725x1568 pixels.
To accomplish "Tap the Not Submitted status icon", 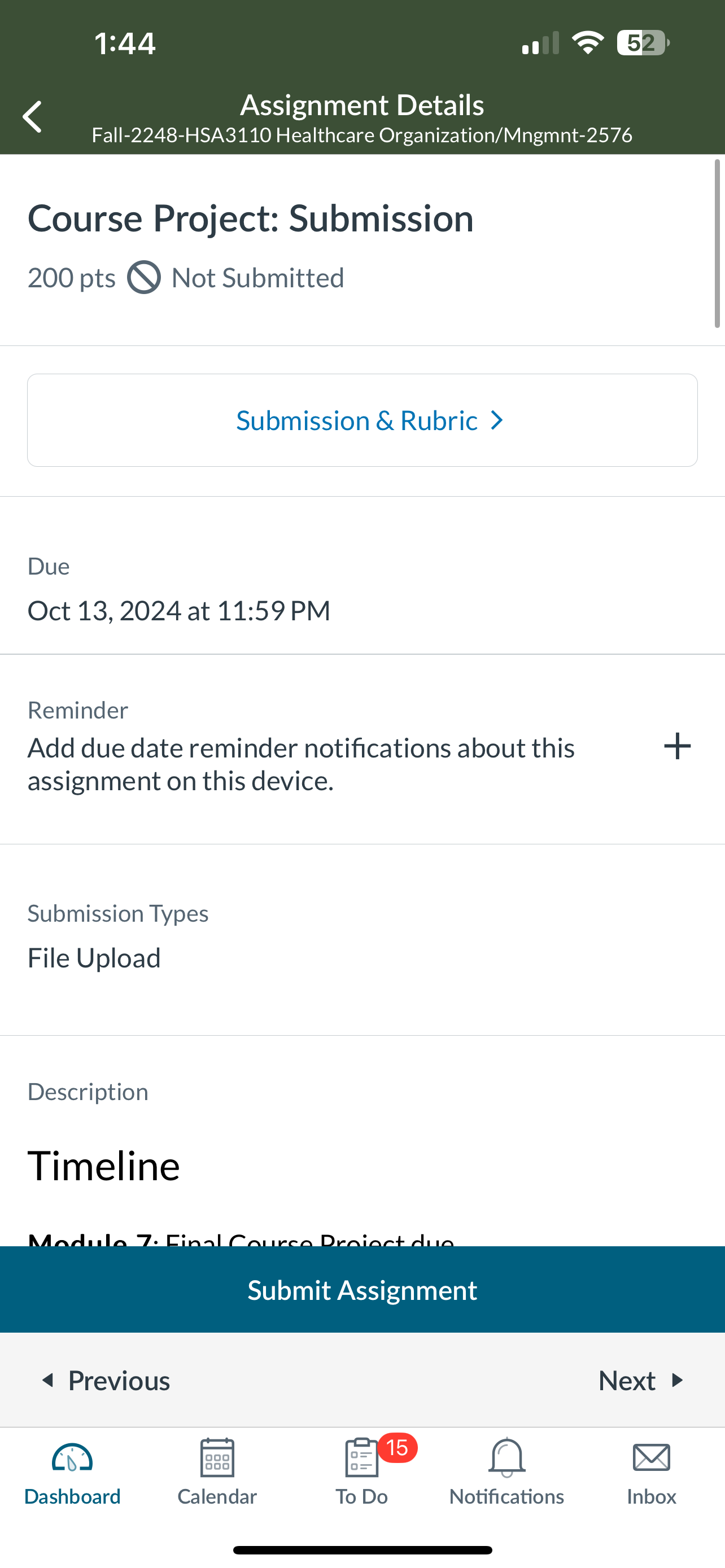I will click(143, 278).
